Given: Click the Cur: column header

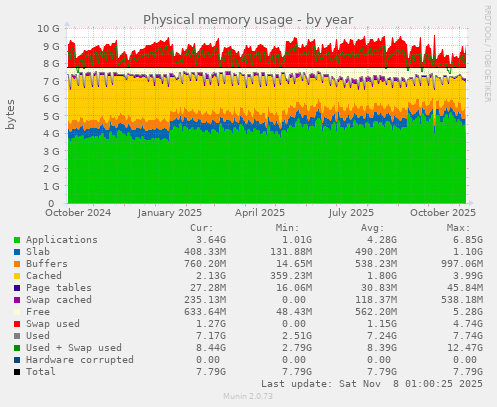Looking at the screenshot, I should coord(202,228).
